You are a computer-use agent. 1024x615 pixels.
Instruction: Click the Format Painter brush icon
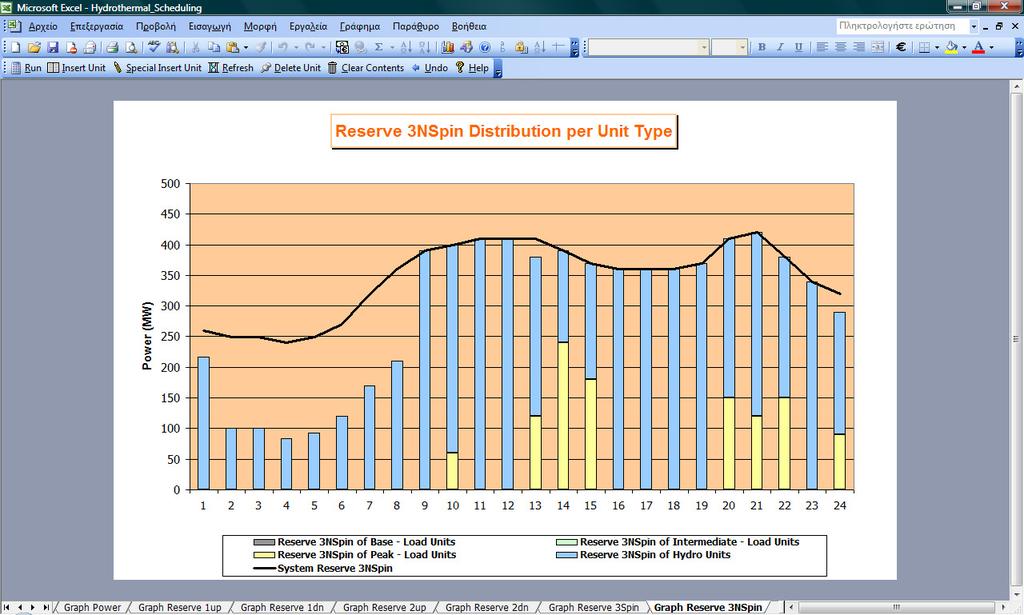261,47
